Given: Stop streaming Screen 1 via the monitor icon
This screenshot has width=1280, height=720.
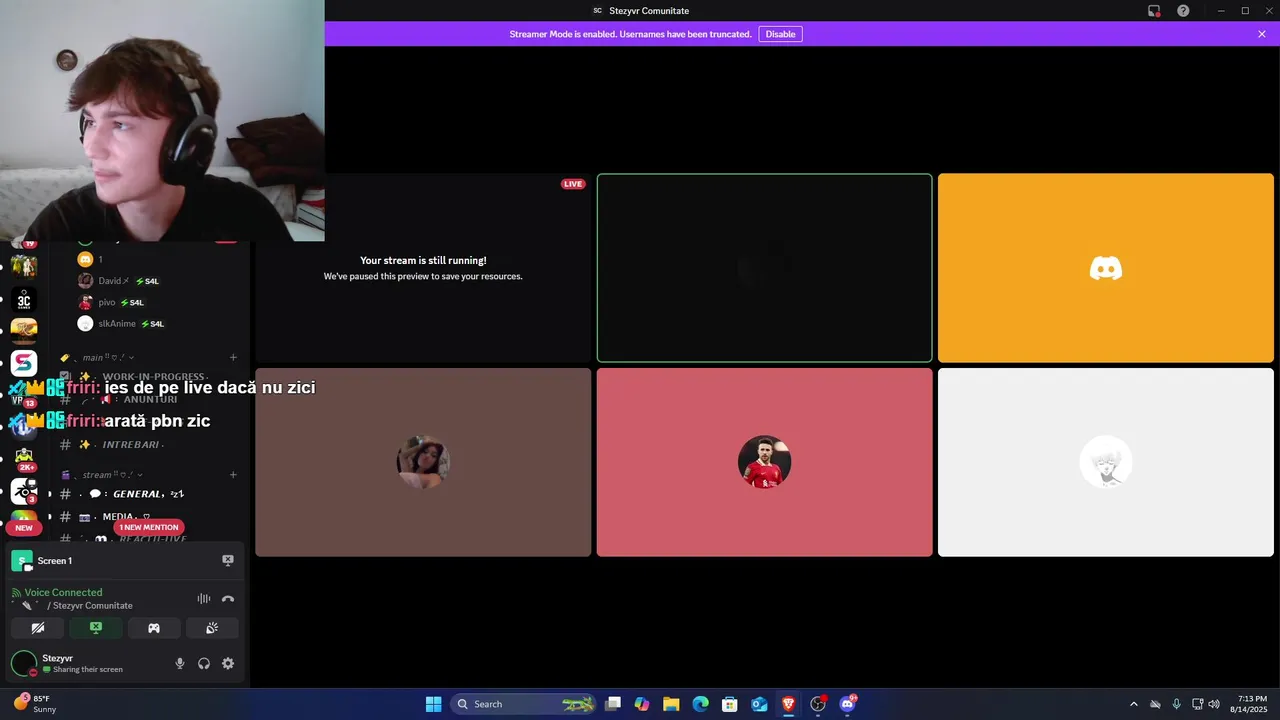Looking at the screenshot, I should tap(228, 561).
